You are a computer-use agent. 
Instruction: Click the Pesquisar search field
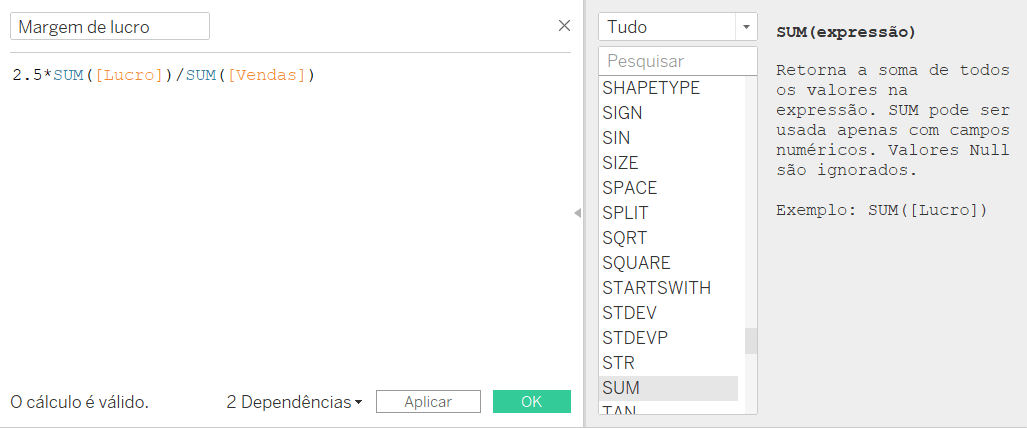point(677,61)
